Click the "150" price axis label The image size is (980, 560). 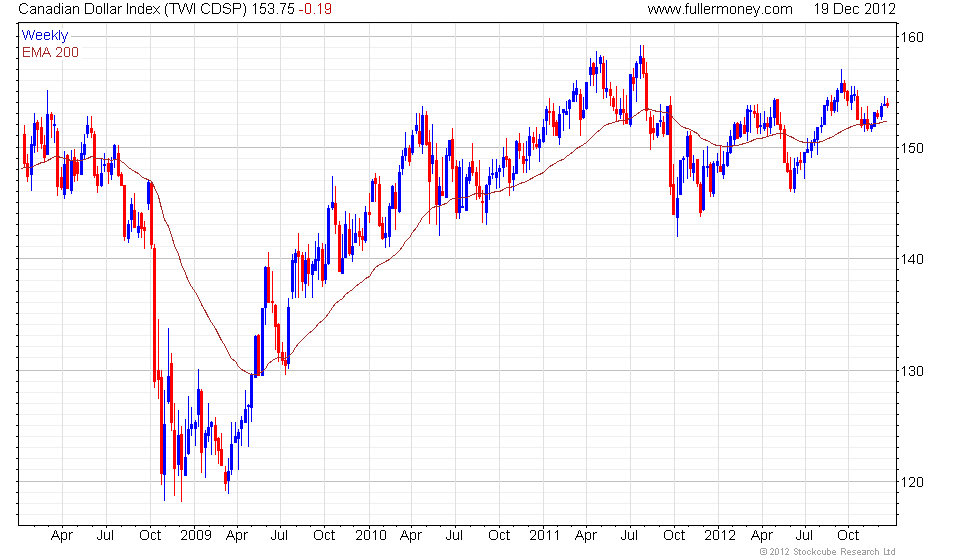912,148
